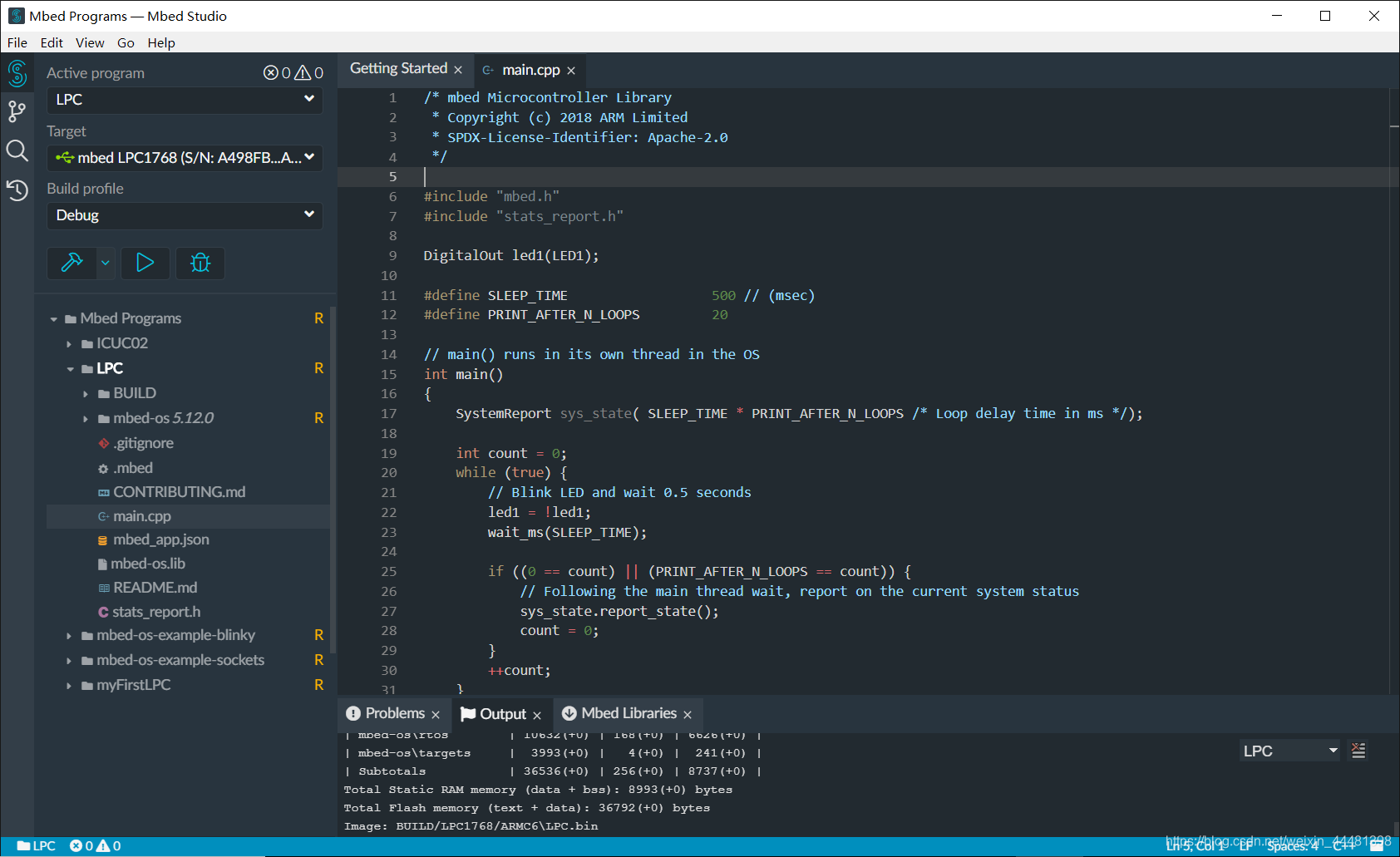
Task: Open the Edit menu
Action: 52,42
